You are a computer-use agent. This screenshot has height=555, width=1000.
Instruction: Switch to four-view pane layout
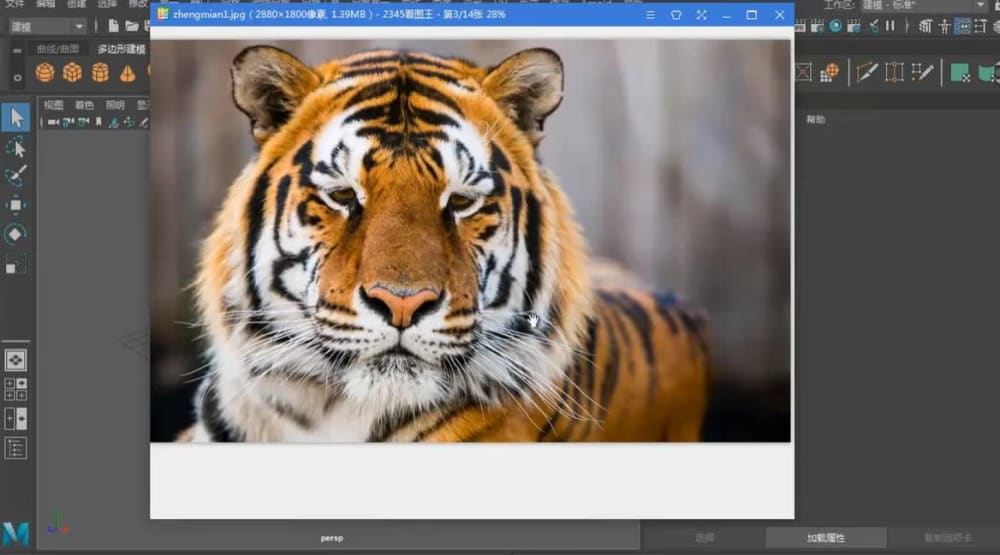[16, 389]
